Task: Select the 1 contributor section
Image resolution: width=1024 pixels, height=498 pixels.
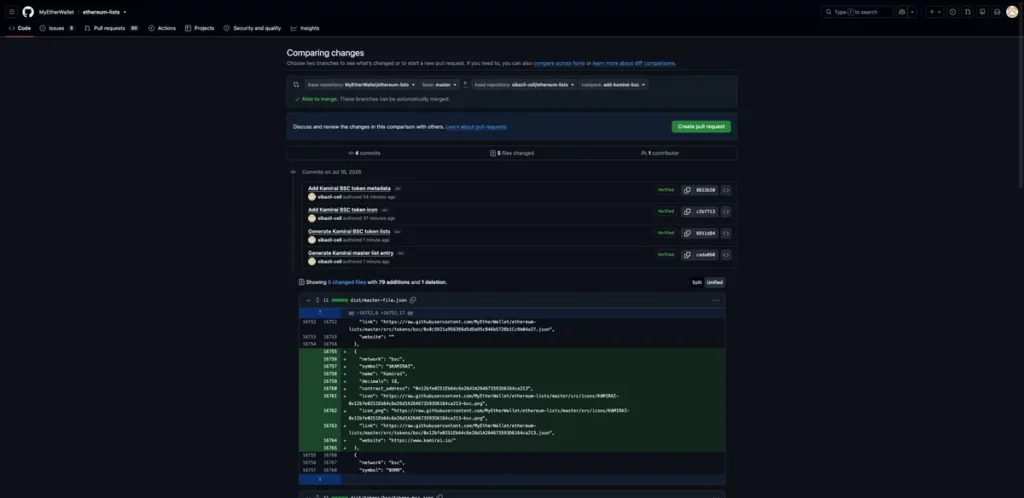Action: (x=660, y=153)
